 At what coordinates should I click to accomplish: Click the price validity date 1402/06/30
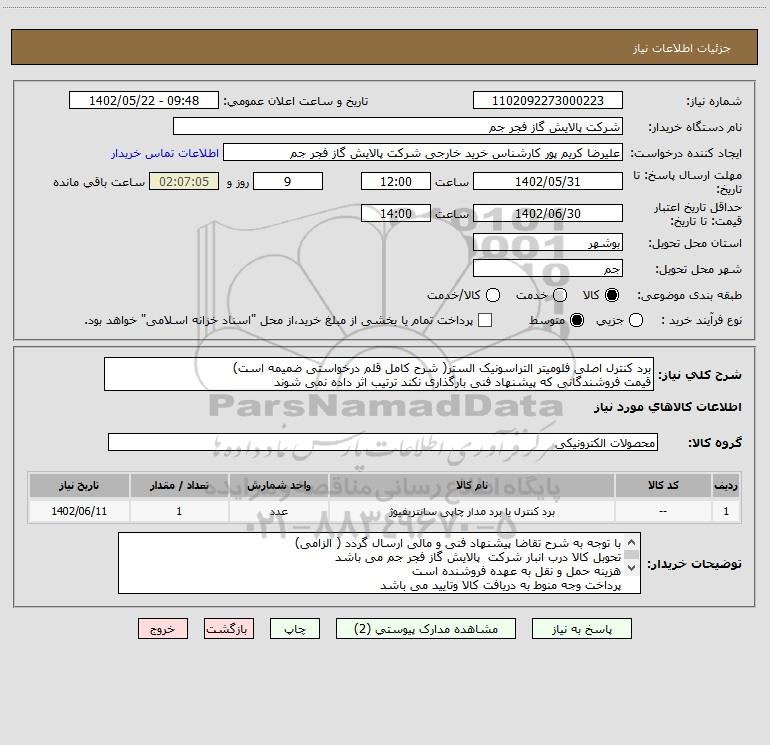pos(548,213)
